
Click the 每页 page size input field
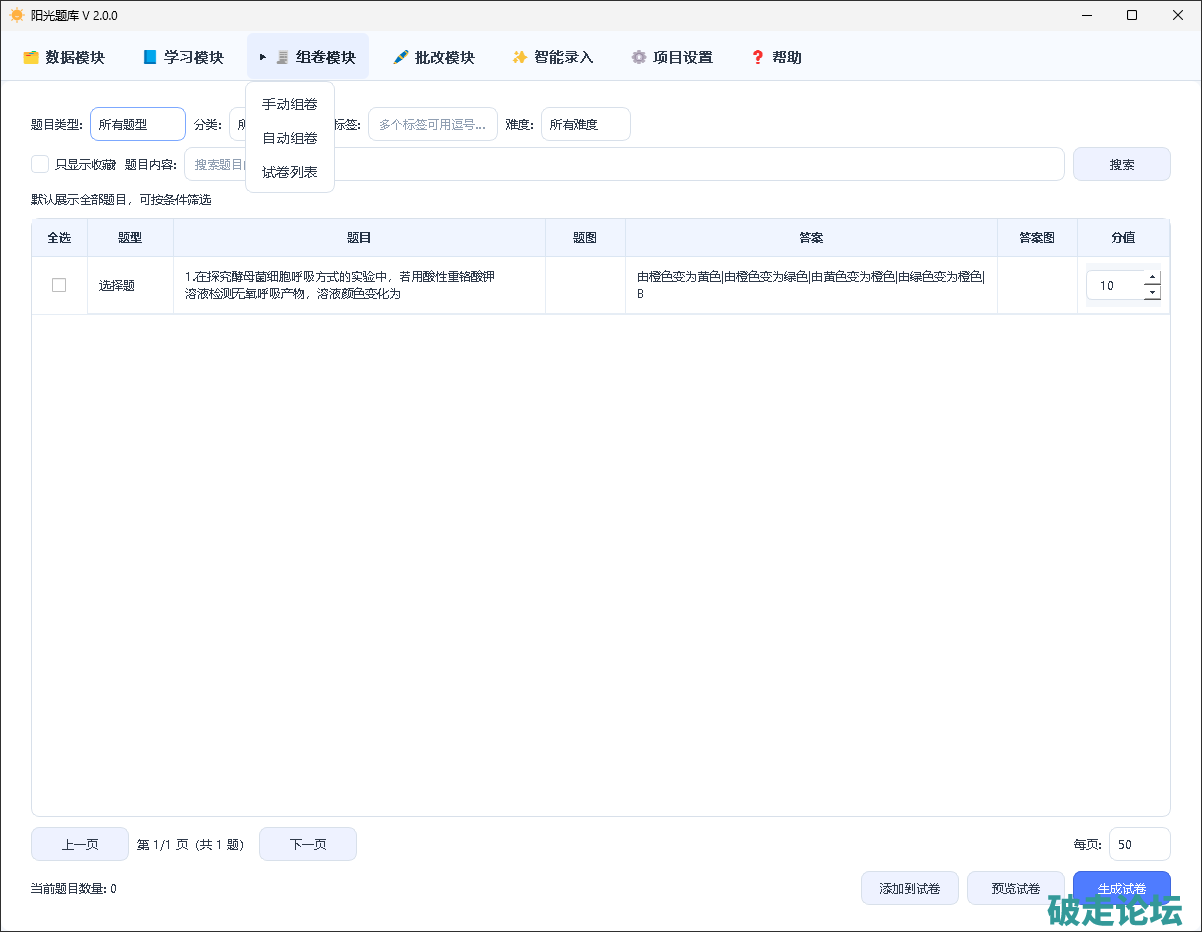1138,844
